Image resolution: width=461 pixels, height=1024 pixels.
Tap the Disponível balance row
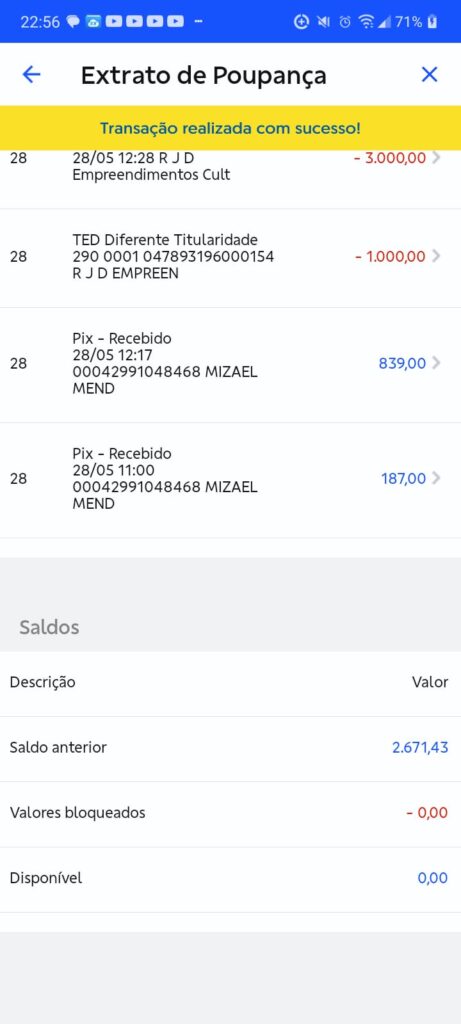(230, 879)
